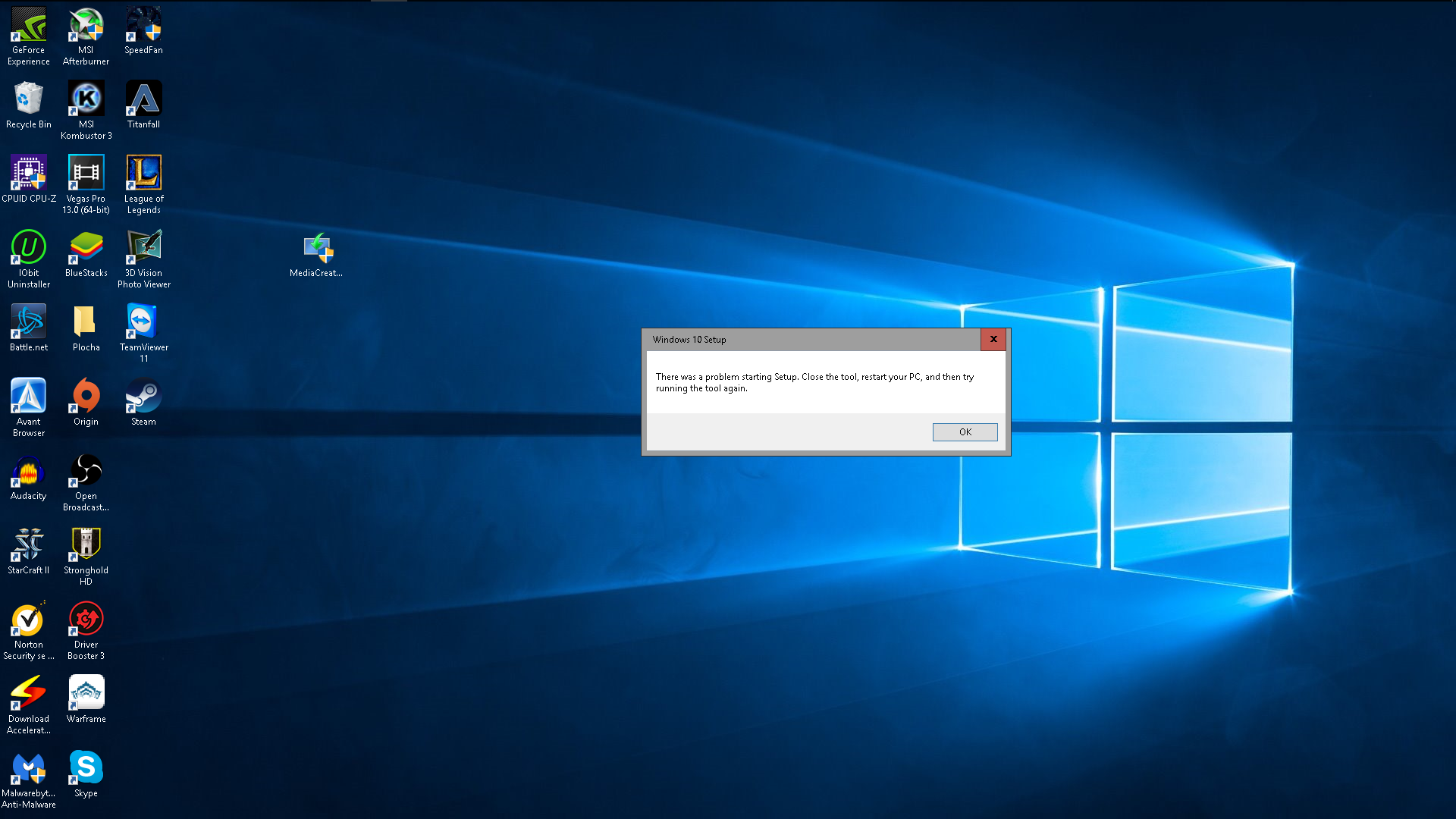Click the BlueStacks desktop icon
The width and height of the screenshot is (1456, 819).
[x=86, y=248]
